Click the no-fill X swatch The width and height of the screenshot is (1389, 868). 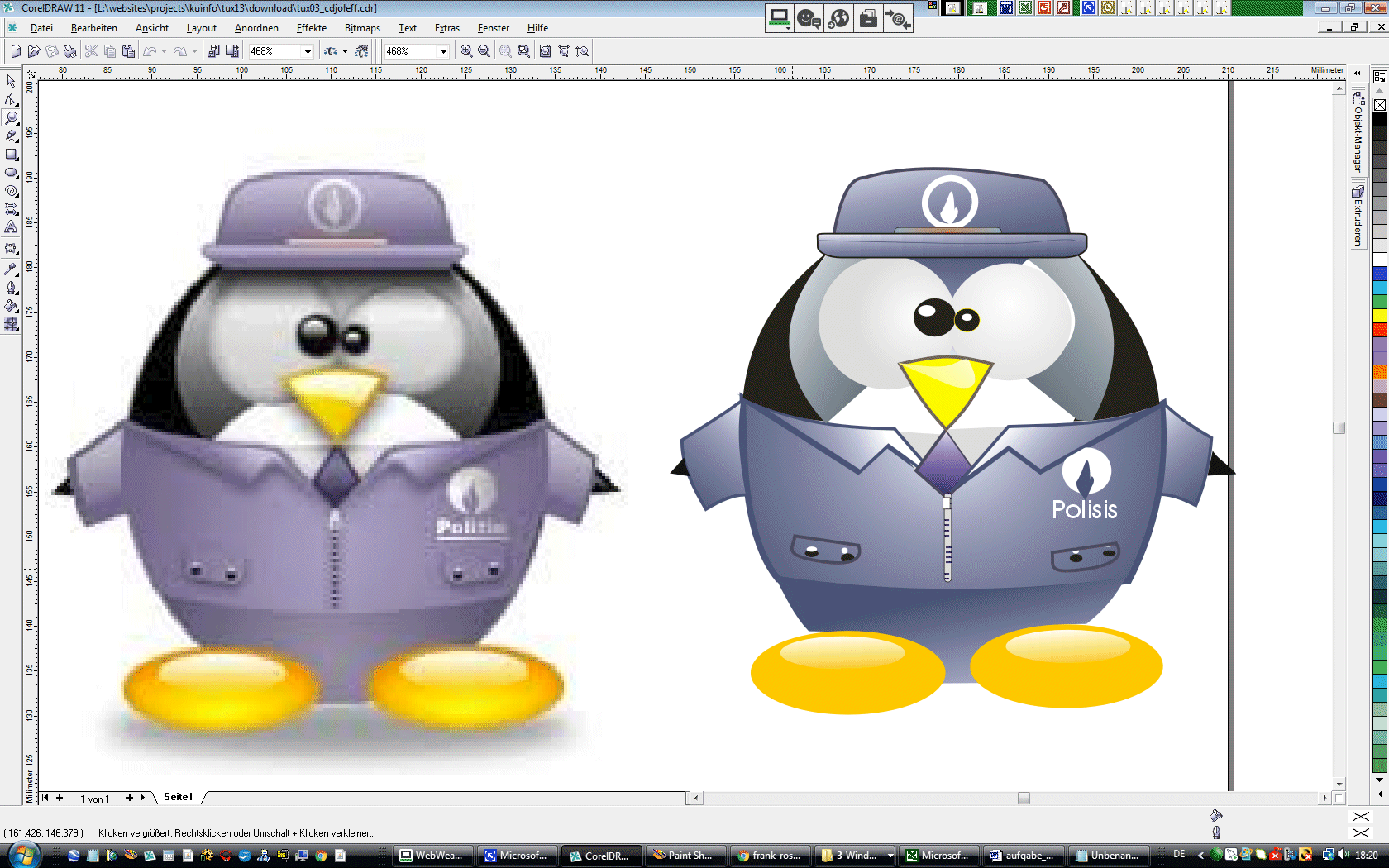pyautogui.click(x=1380, y=105)
